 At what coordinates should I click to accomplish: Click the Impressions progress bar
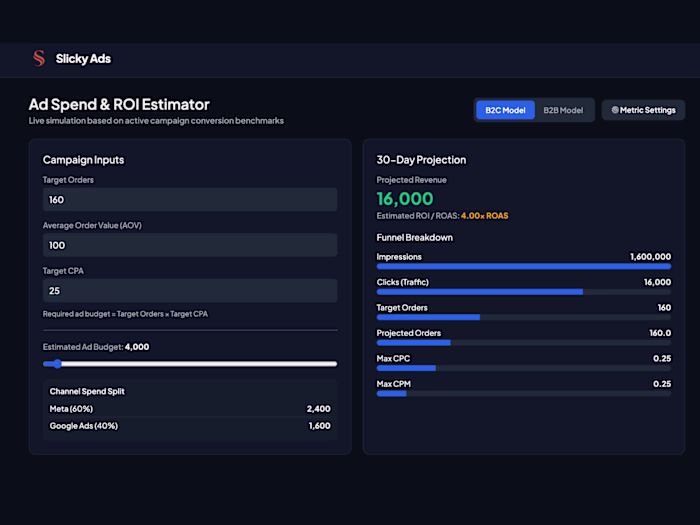point(524,267)
